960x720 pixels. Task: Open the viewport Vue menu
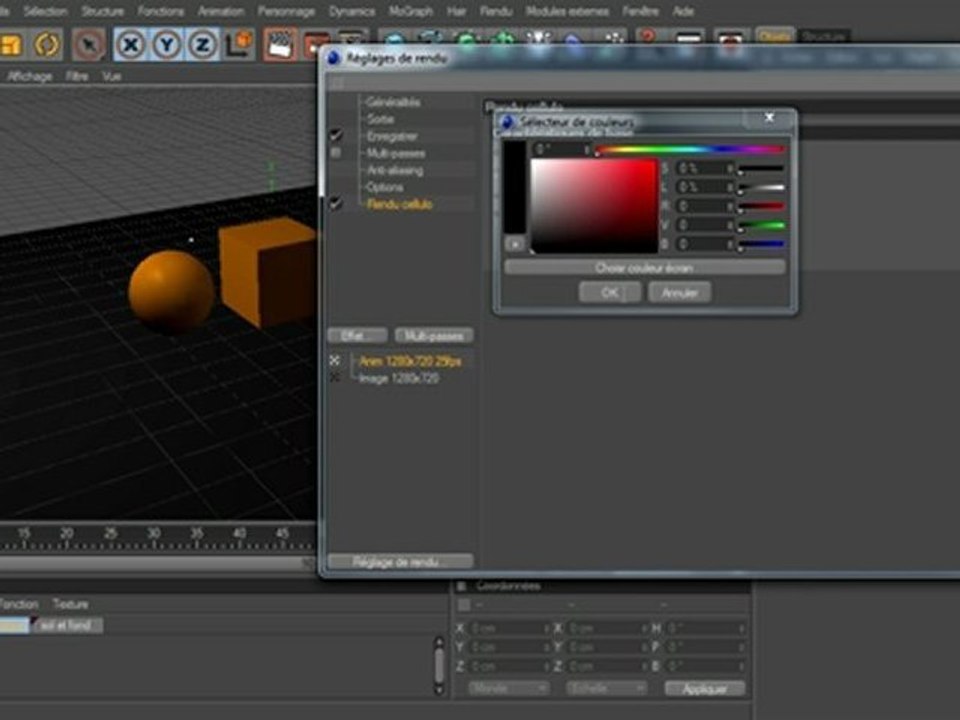coord(111,76)
